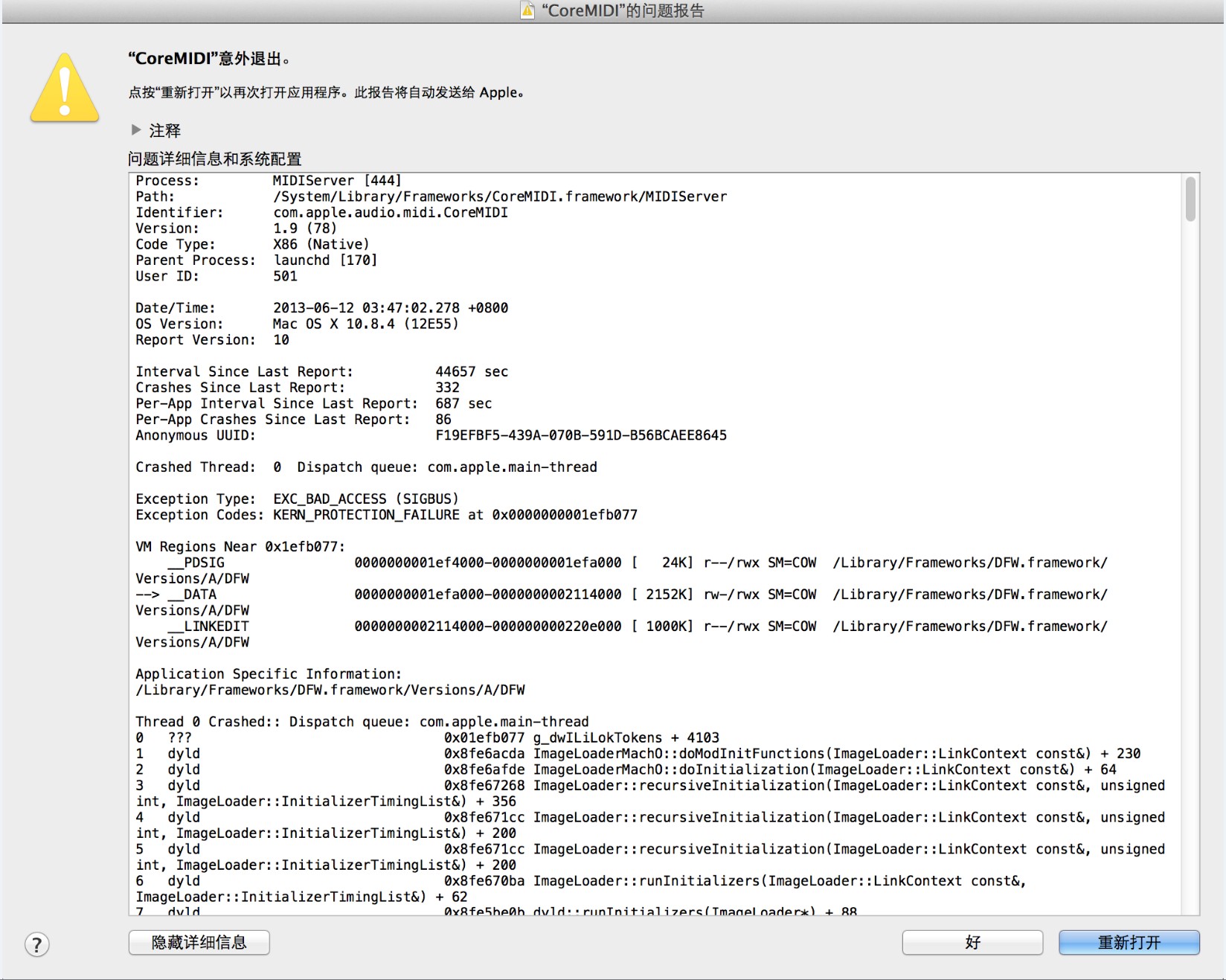Click the region size 2152K
Image resolution: width=1226 pixels, height=980 pixels.
(x=667, y=595)
